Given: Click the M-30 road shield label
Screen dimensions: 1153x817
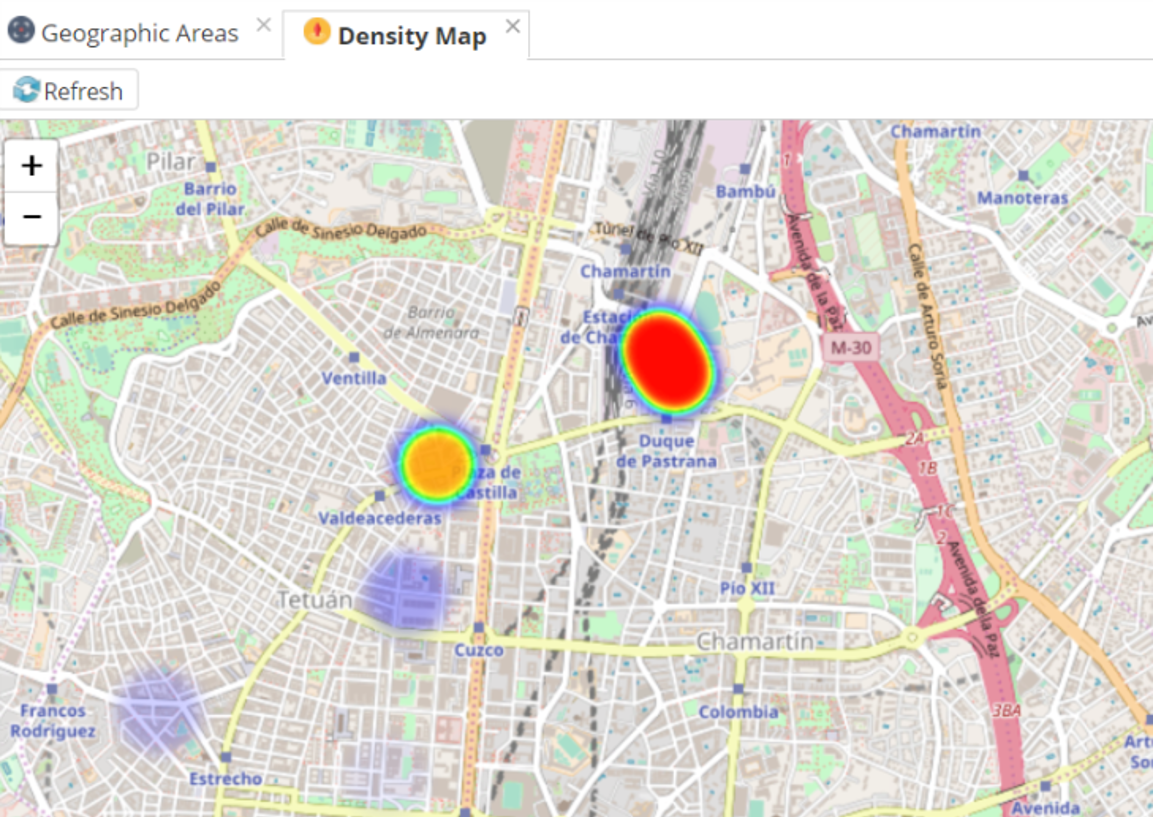Looking at the screenshot, I should [x=848, y=347].
